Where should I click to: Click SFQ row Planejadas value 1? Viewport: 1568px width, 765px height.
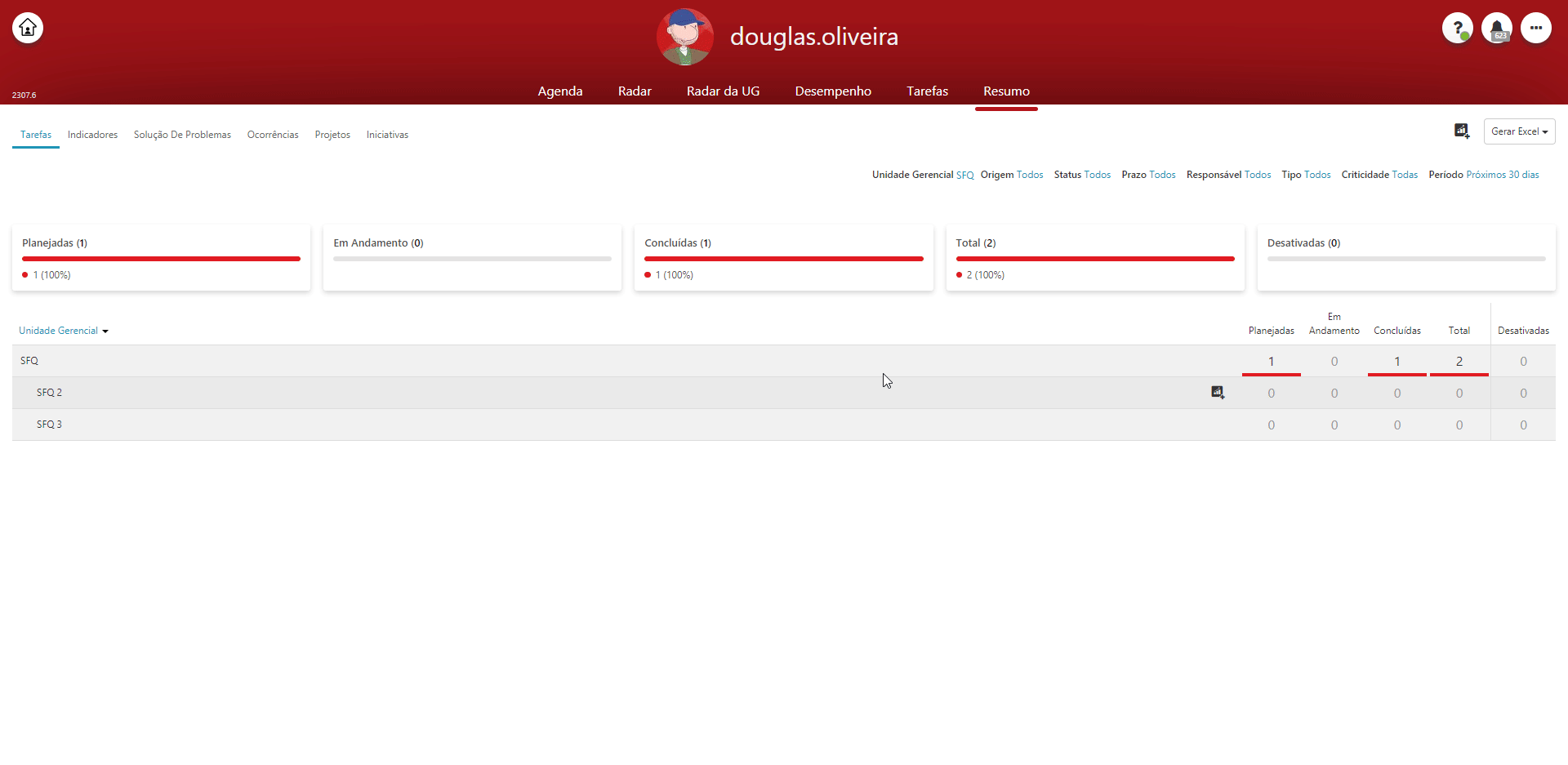(x=1271, y=362)
